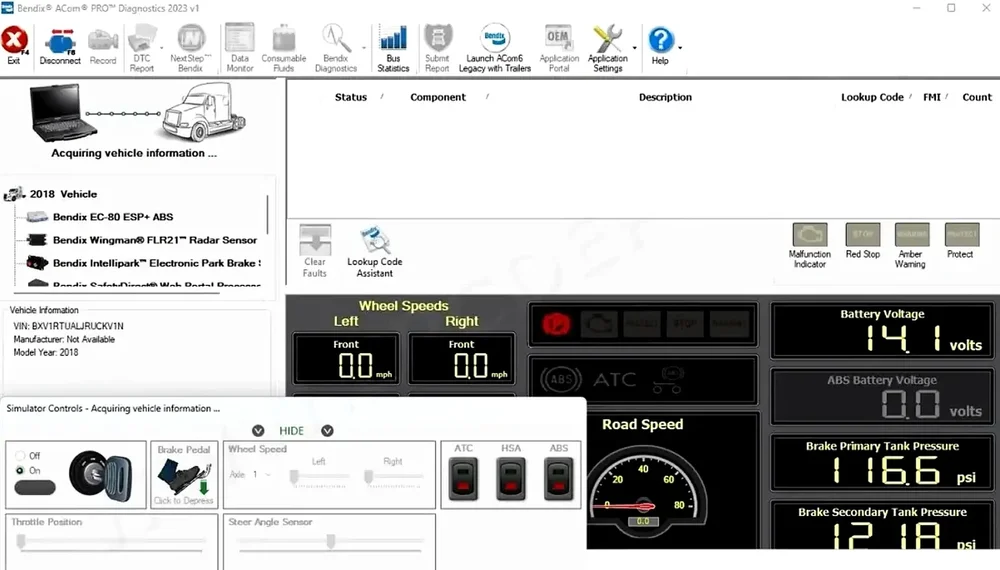Viewport: 1000px width, 570px height.
Task: Flip the ABS rocker switch
Action: [557, 479]
